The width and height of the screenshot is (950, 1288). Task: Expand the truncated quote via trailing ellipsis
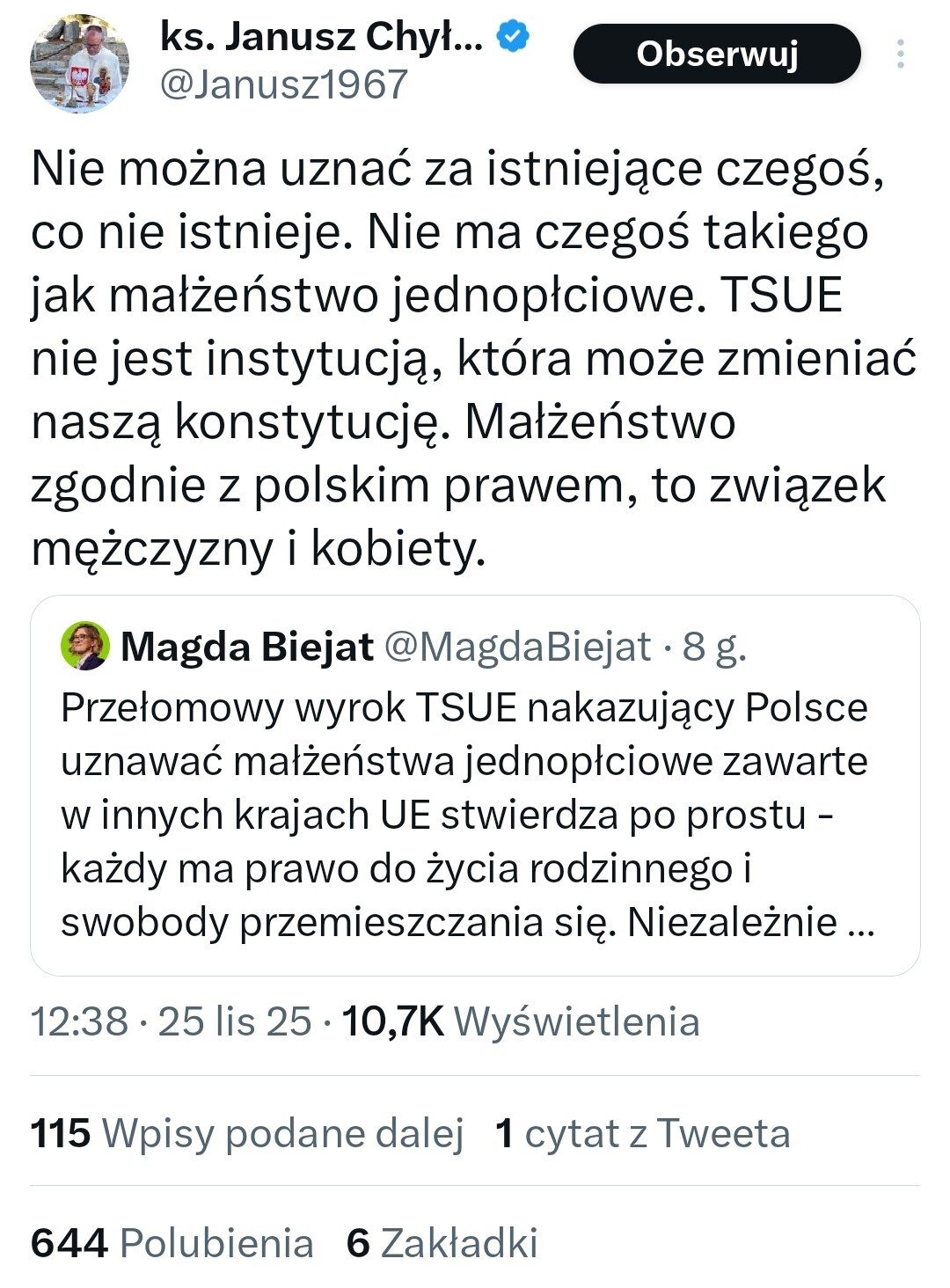click(860, 923)
